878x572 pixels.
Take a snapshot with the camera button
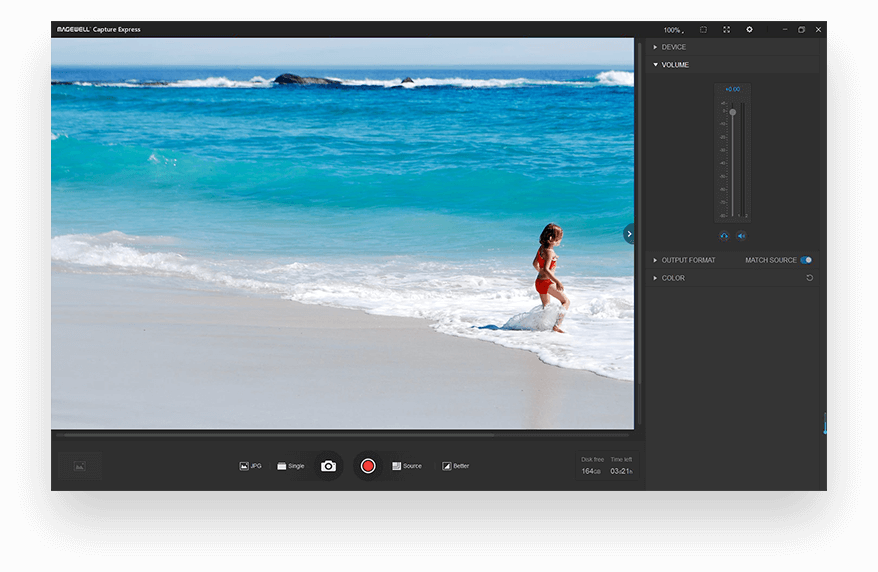[328, 466]
